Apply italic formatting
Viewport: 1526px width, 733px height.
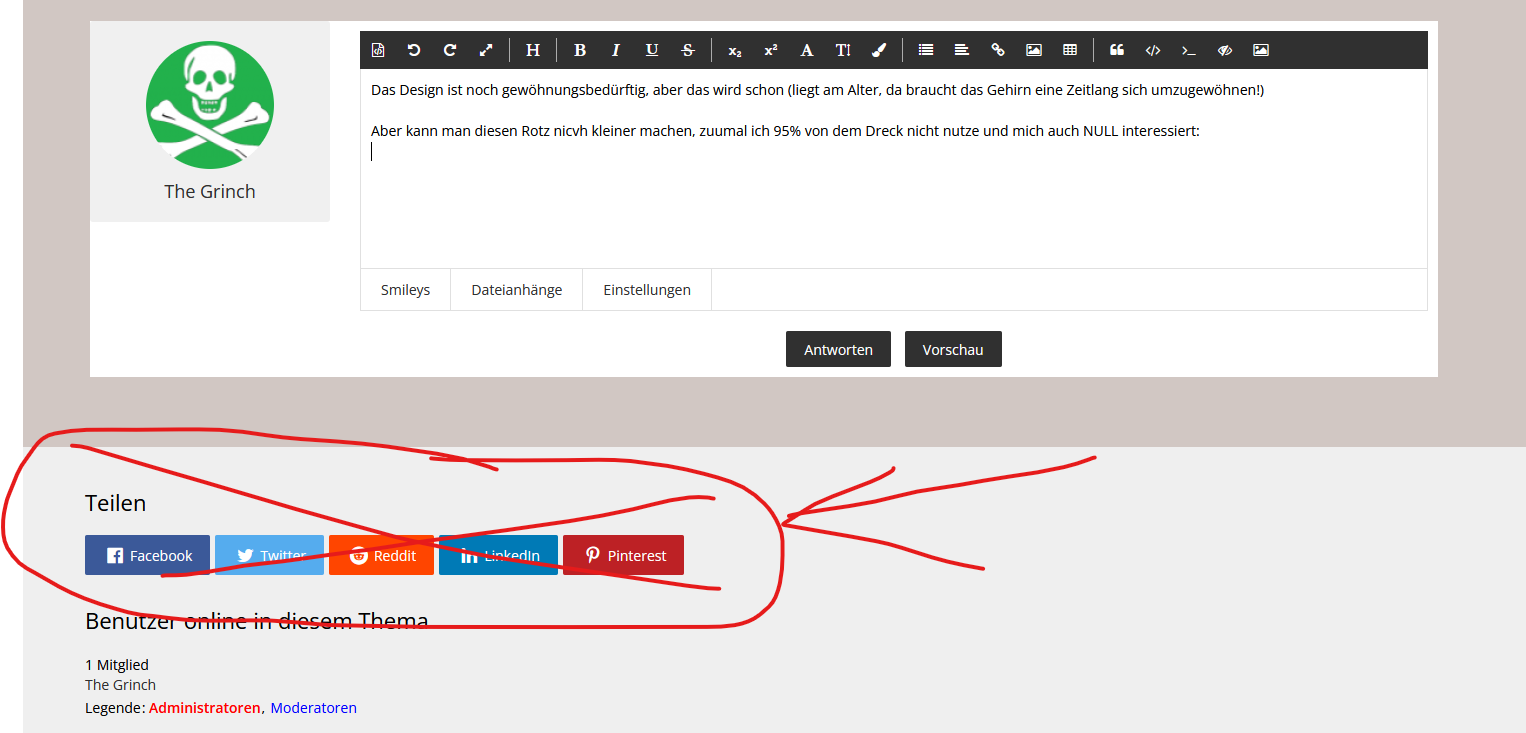click(x=616, y=50)
